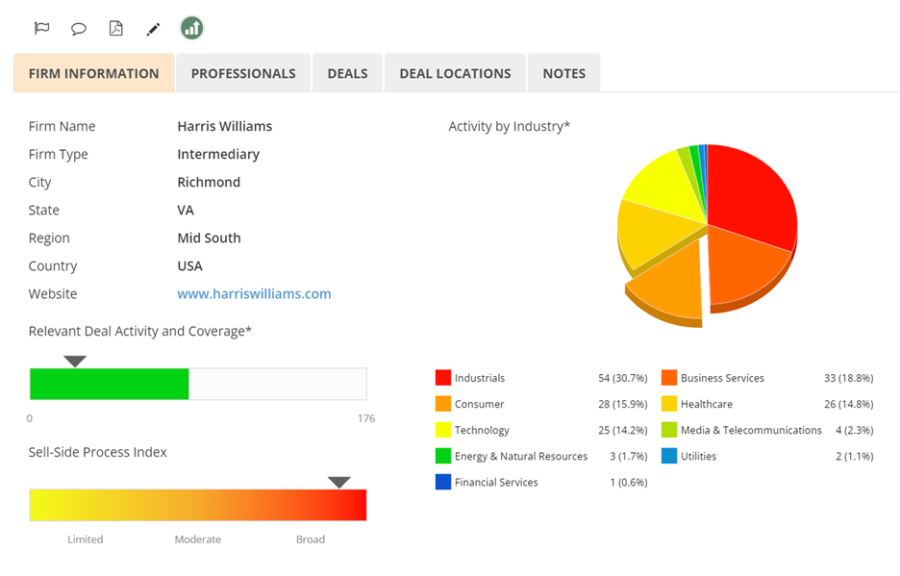Select the Firm Information tab
This screenshot has height=576, width=900.
coord(94,73)
